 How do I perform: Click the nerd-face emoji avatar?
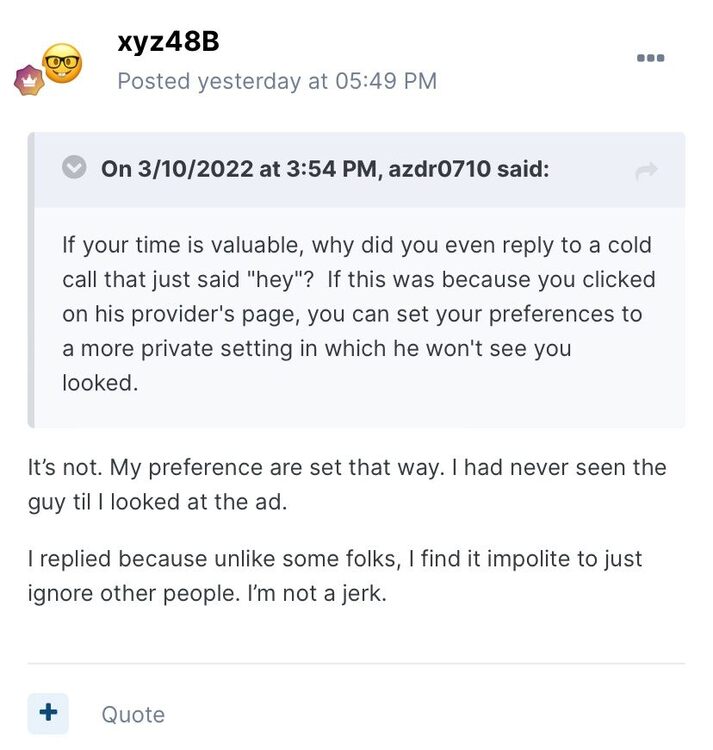(x=62, y=64)
